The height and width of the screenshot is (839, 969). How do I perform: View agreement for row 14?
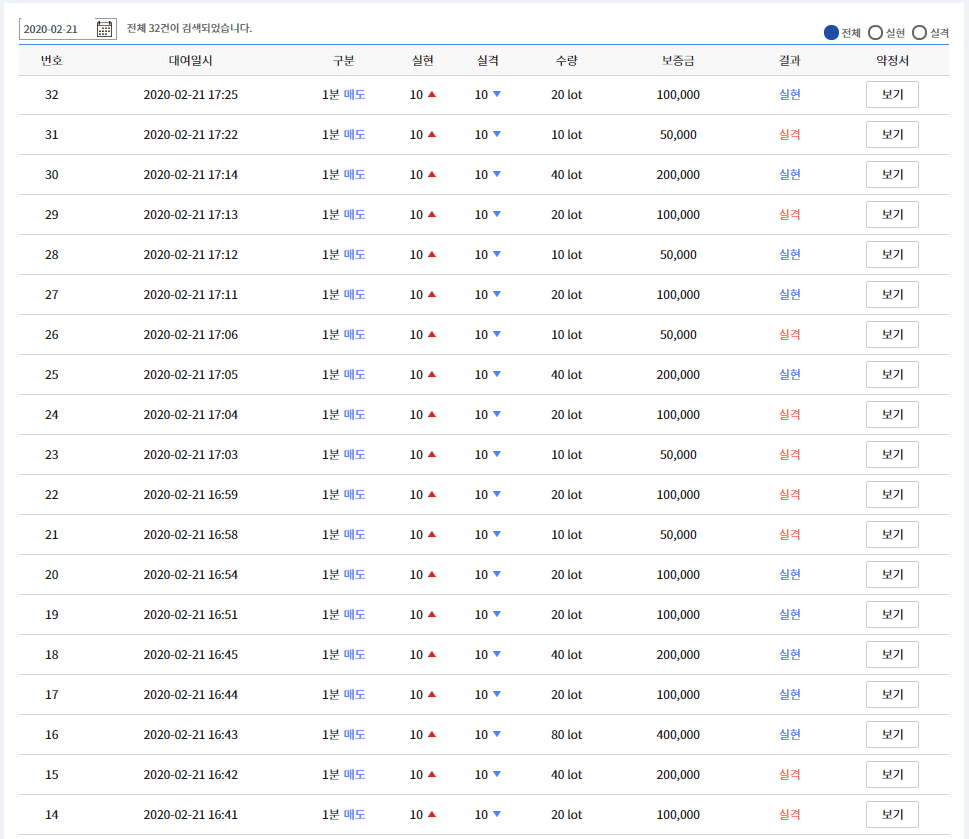click(x=892, y=814)
